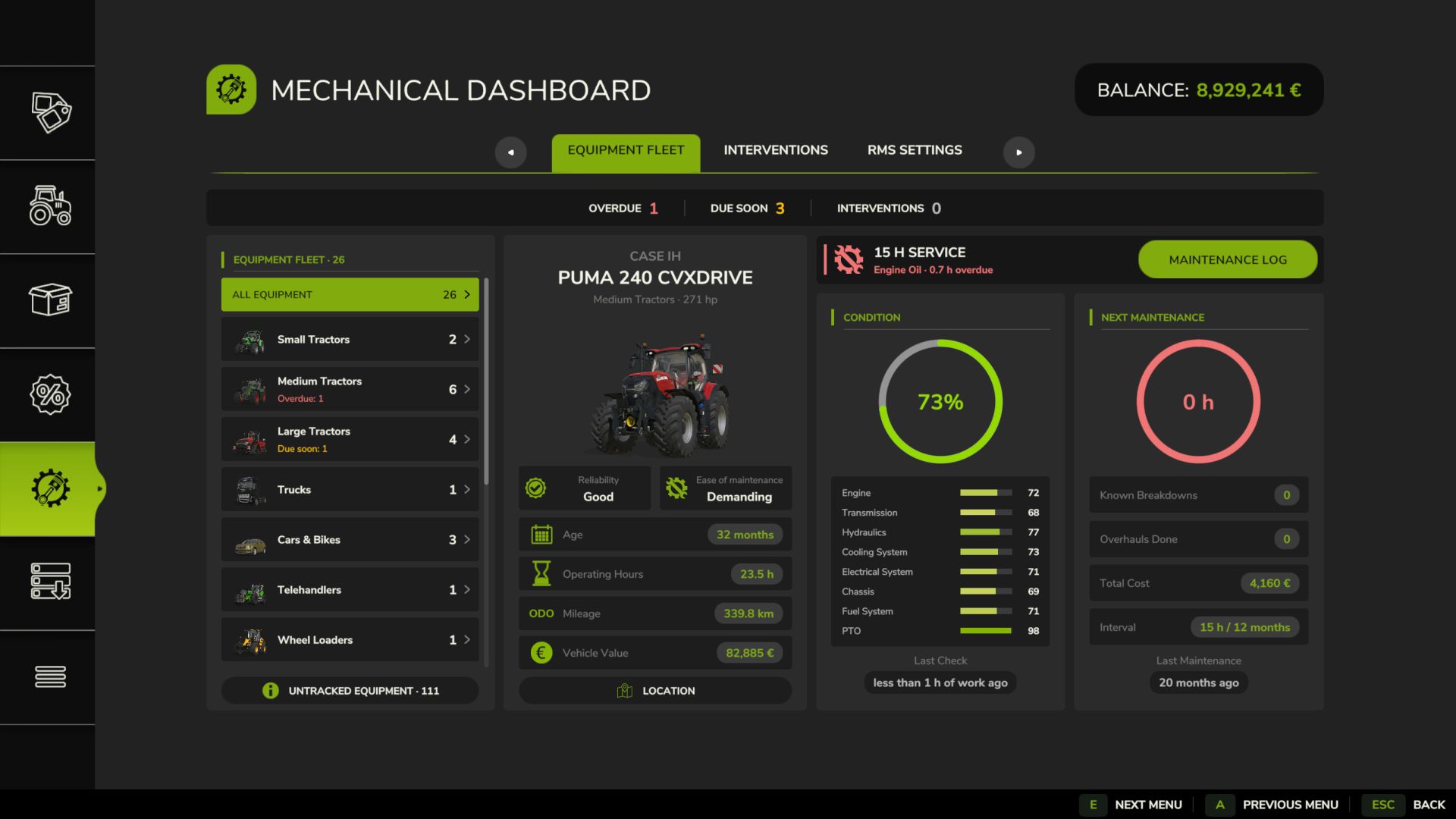Click the ODO mileage label icon
This screenshot has width=1456, height=819.
[x=541, y=613]
